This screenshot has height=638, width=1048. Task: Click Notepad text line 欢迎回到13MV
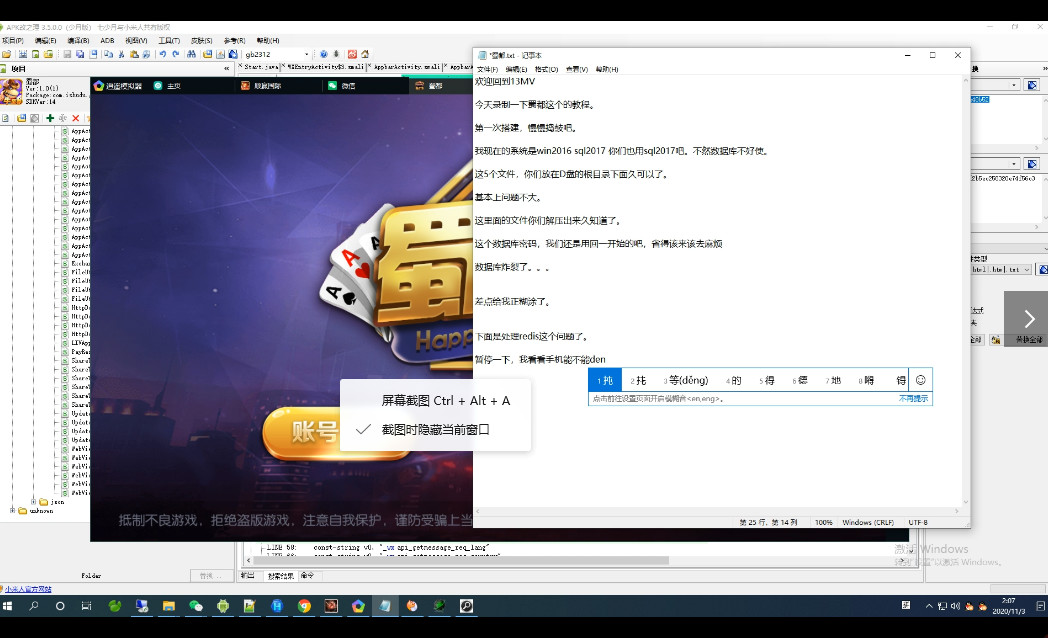505,82
